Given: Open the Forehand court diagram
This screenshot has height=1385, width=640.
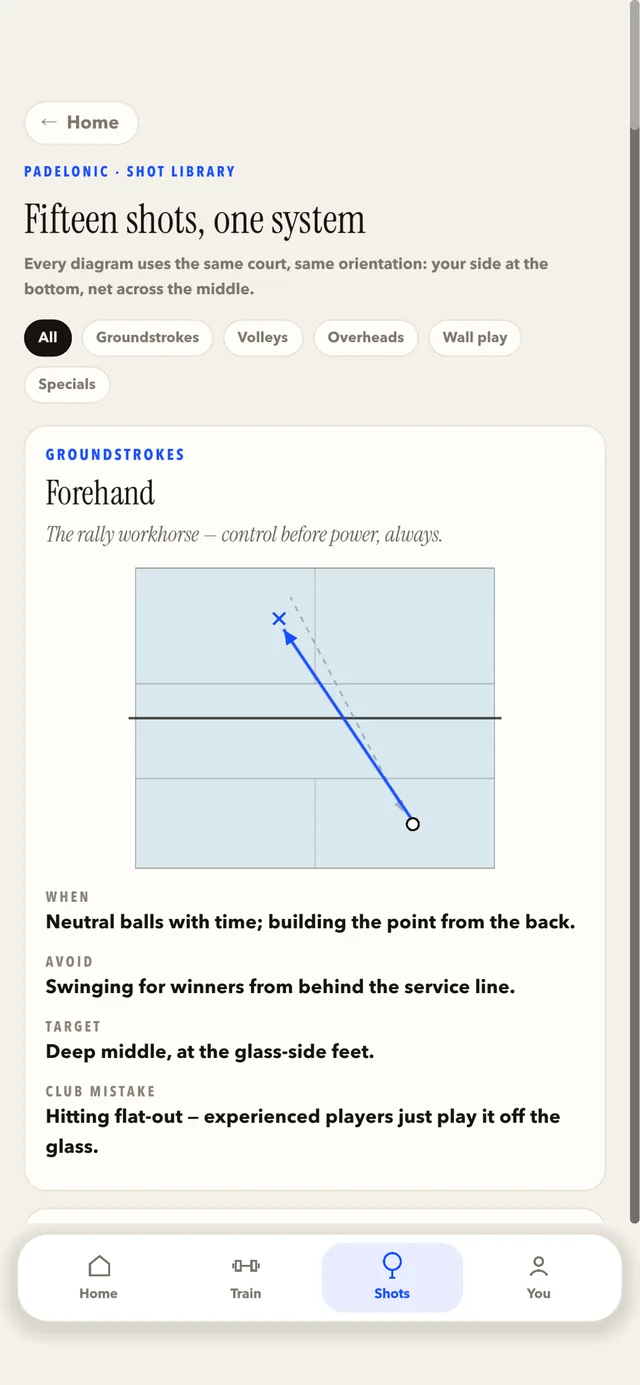Looking at the screenshot, I should pyautogui.click(x=315, y=718).
